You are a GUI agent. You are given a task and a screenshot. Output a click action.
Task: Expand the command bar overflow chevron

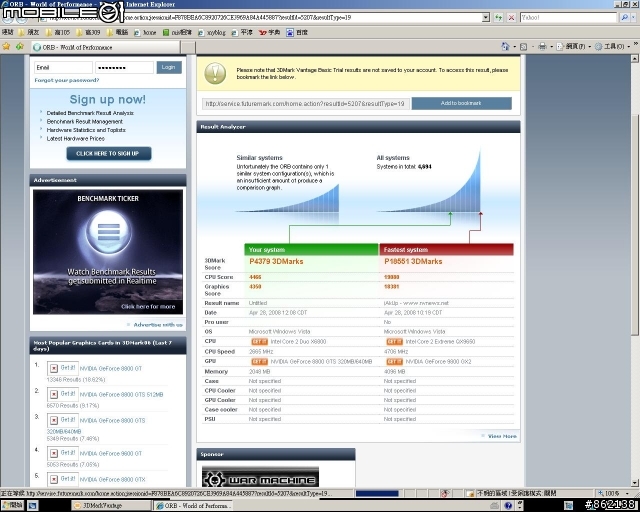click(x=635, y=44)
